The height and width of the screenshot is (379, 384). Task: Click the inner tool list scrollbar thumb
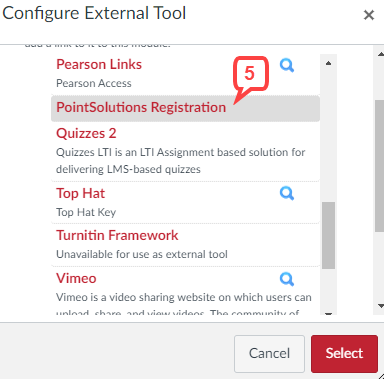click(329, 235)
